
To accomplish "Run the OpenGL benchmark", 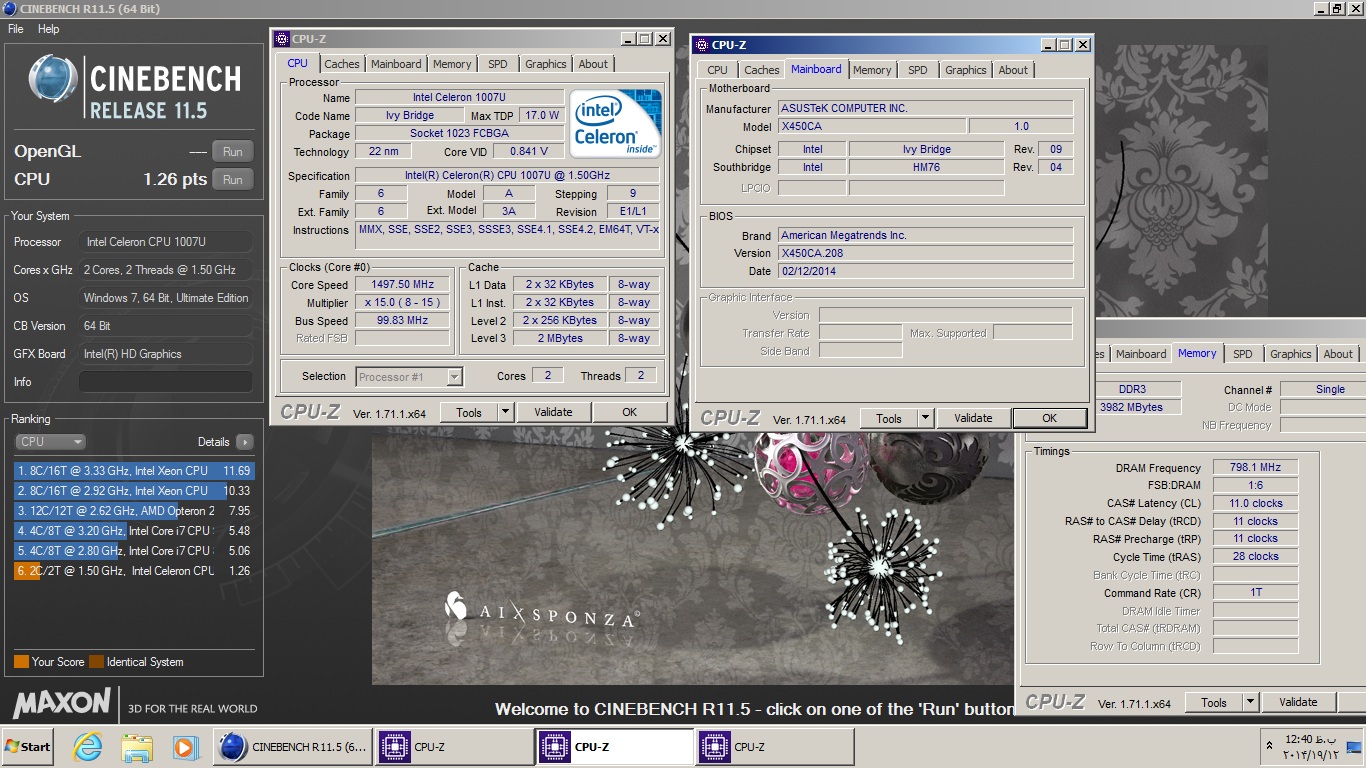I will coord(233,152).
